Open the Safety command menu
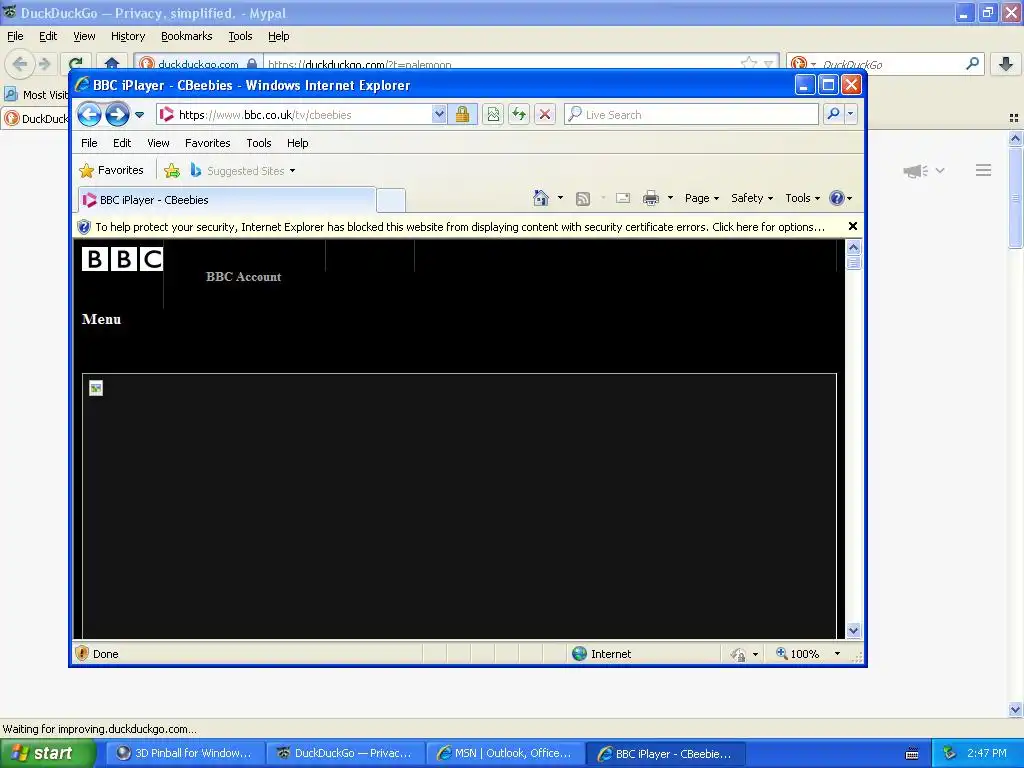The width and height of the screenshot is (1024, 768). [x=752, y=198]
